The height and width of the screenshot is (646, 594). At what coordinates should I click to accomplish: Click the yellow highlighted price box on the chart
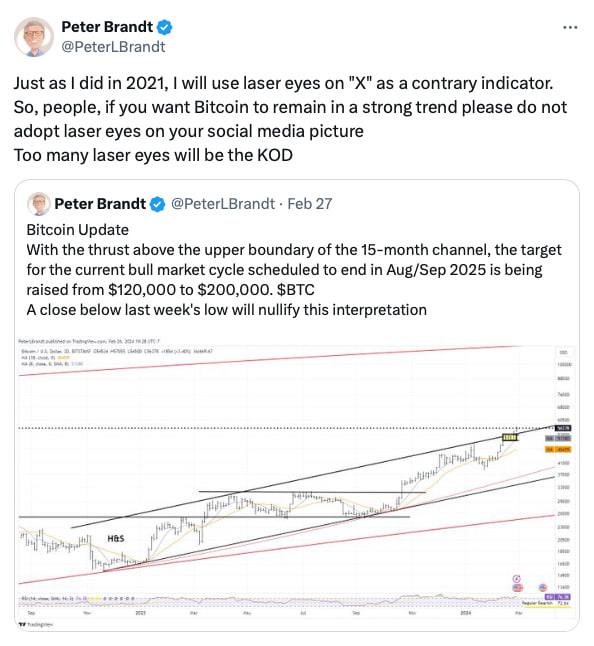coord(510,437)
